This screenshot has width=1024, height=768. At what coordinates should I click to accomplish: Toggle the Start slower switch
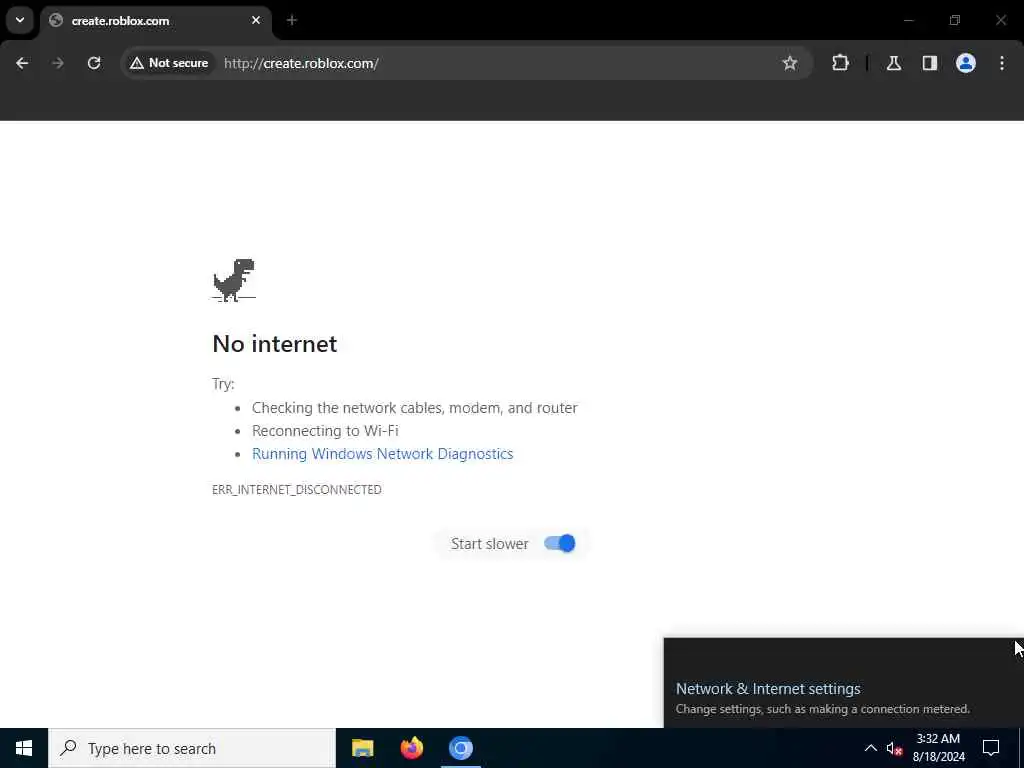pos(560,543)
